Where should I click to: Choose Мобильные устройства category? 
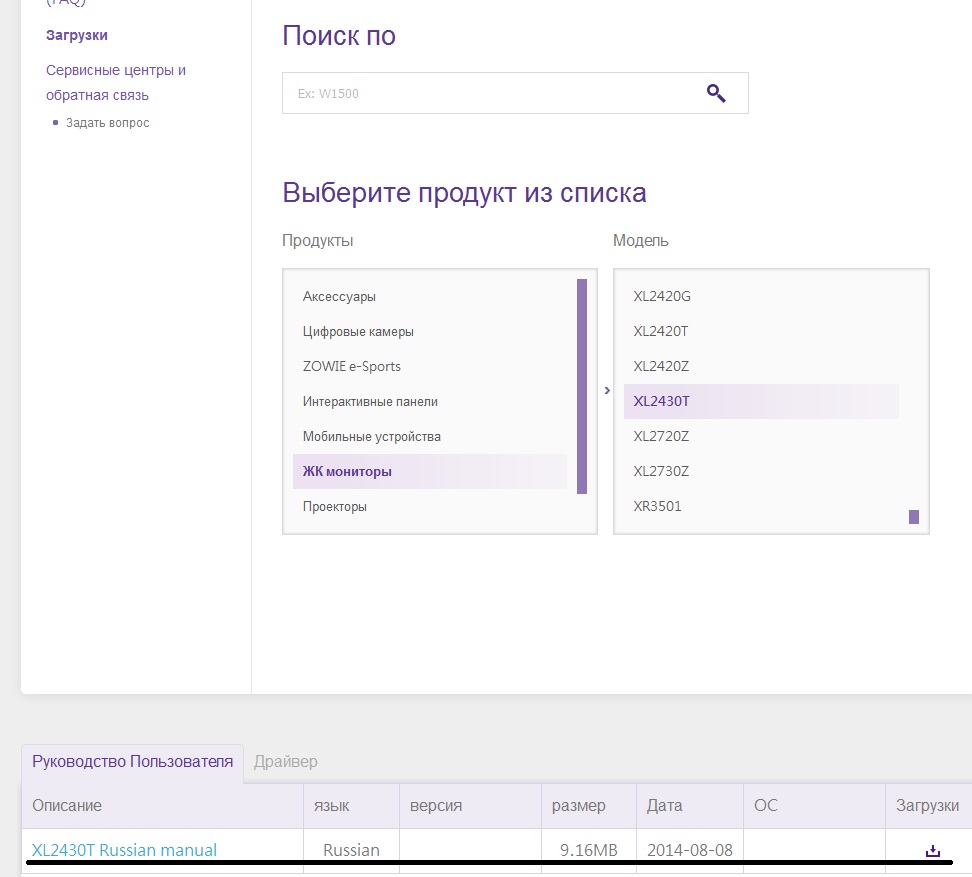[x=430, y=436]
